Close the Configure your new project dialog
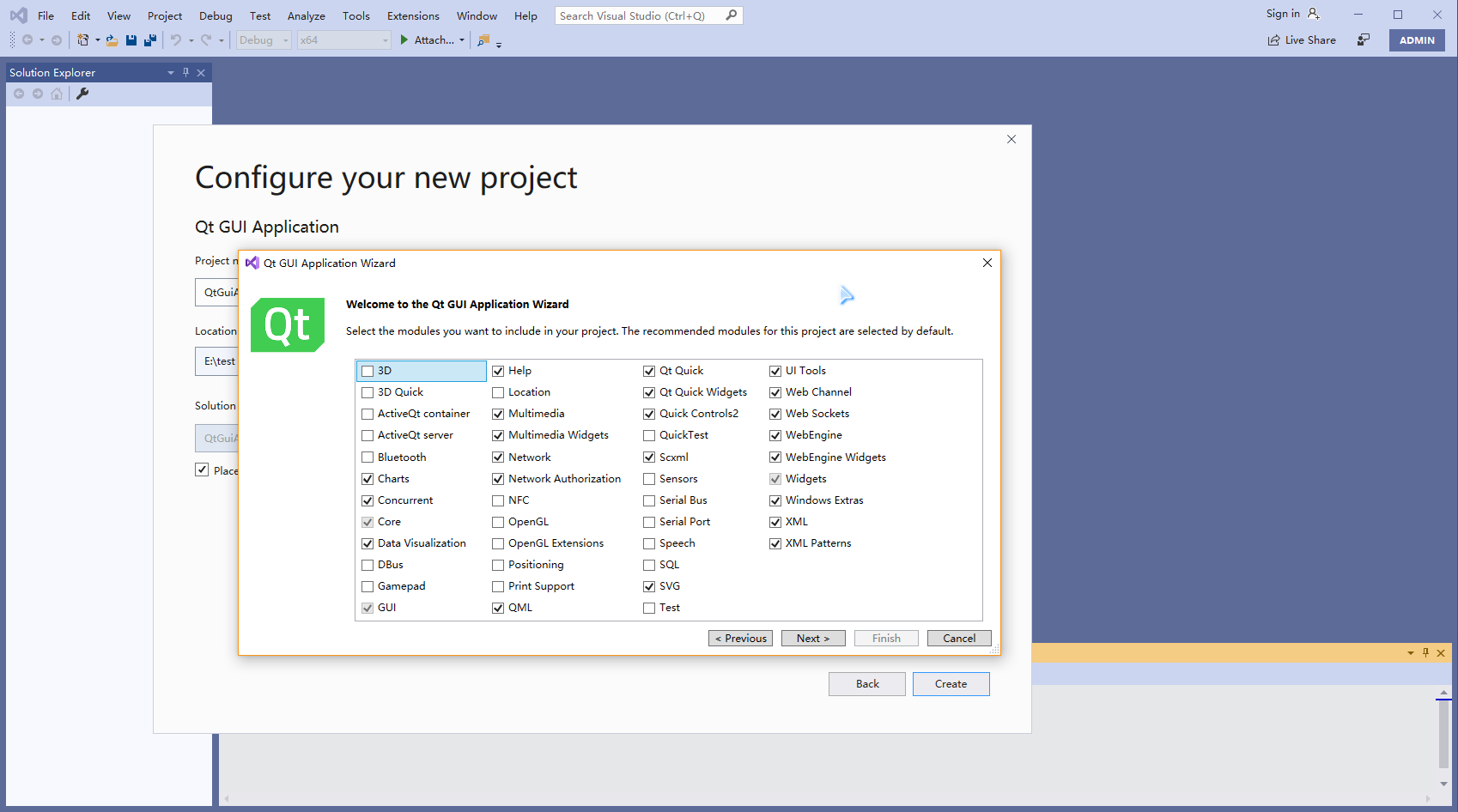Image resolution: width=1458 pixels, height=812 pixels. tap(1011, 139)
